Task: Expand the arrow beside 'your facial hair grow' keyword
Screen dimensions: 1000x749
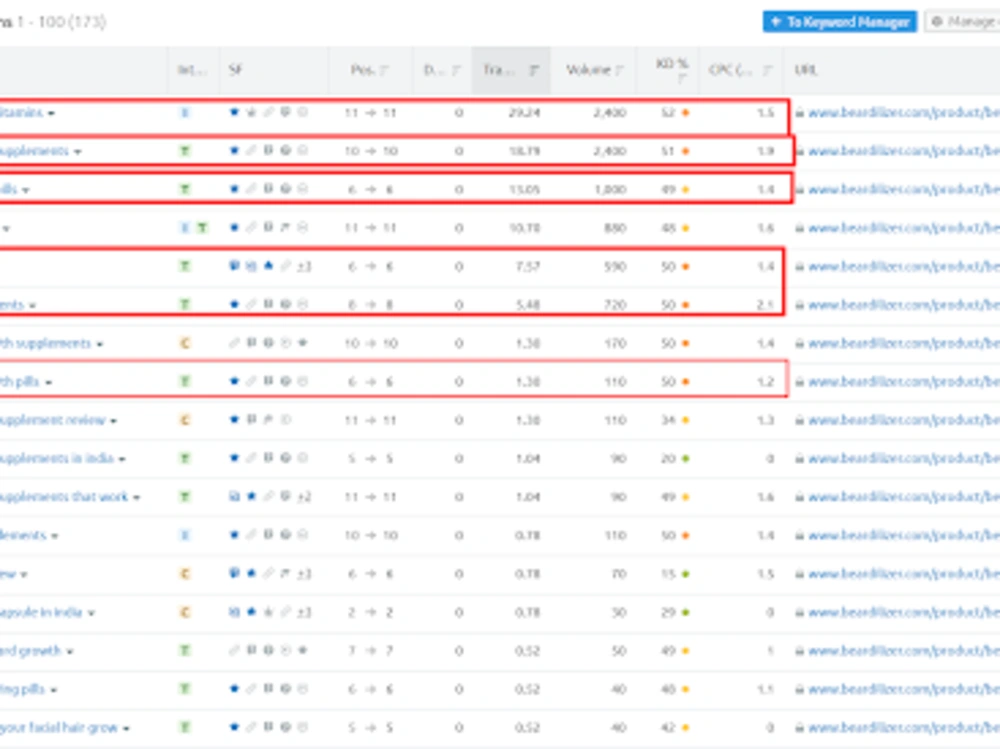Action: (126, 728)
